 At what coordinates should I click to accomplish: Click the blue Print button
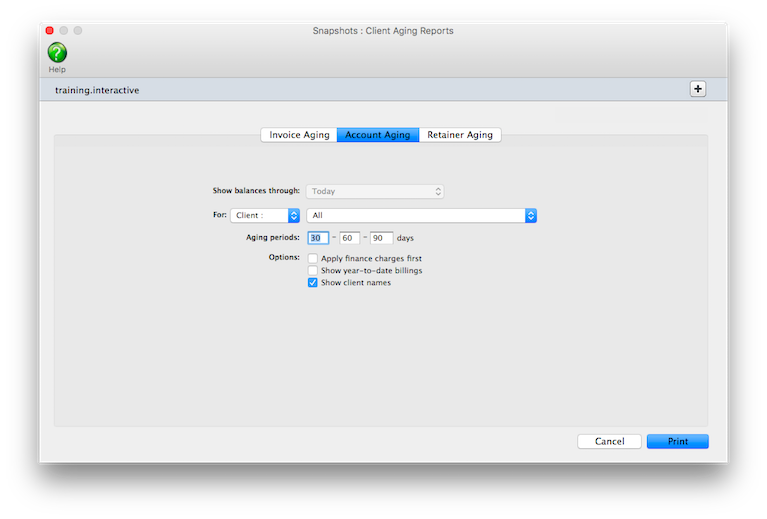677,441
